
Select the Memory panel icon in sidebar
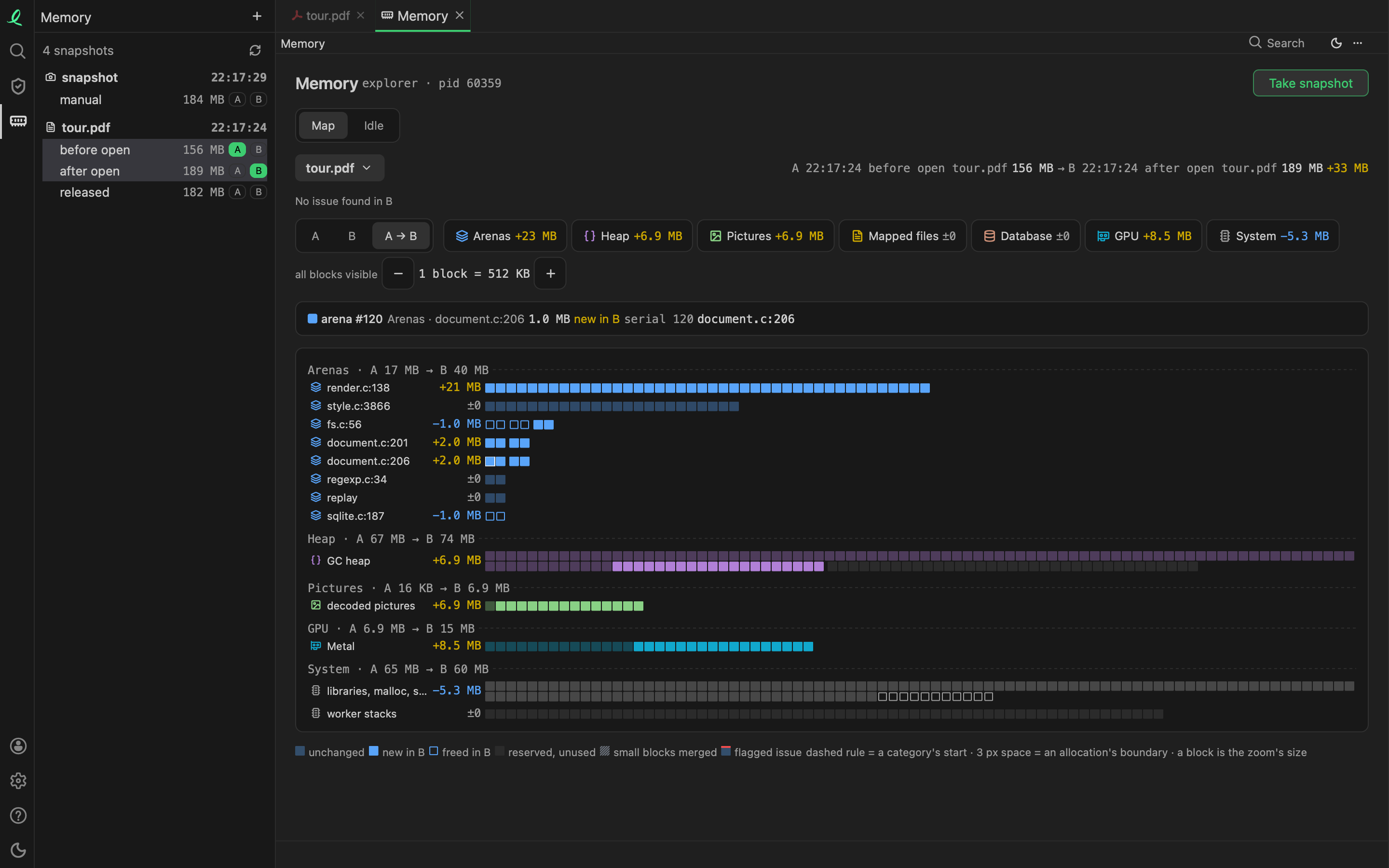pyautogui.click(x=18, y=121)
